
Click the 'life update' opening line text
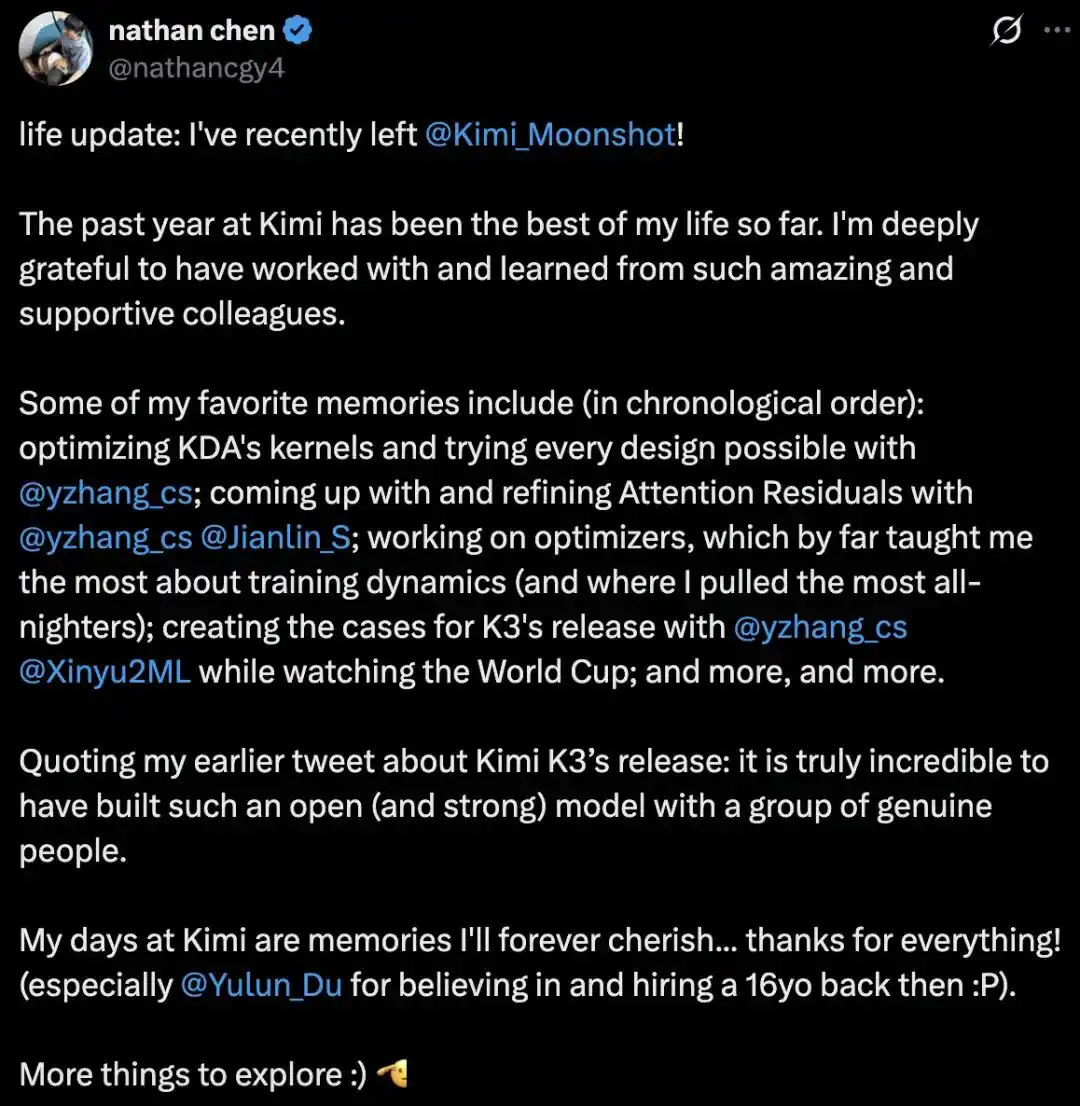tap(351, 134)
